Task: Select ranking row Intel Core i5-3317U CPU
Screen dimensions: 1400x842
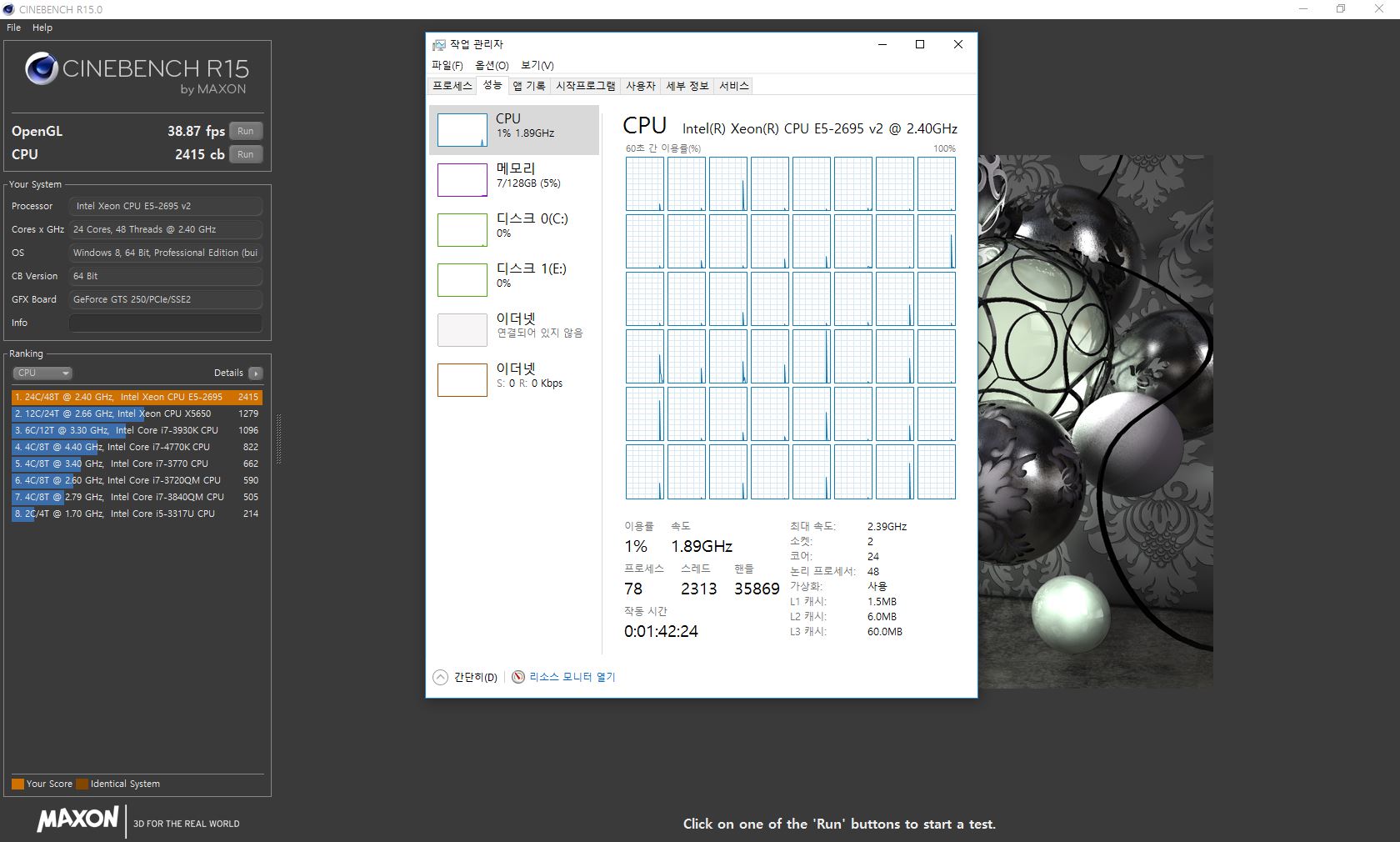Action: click(x=137, y=514)
